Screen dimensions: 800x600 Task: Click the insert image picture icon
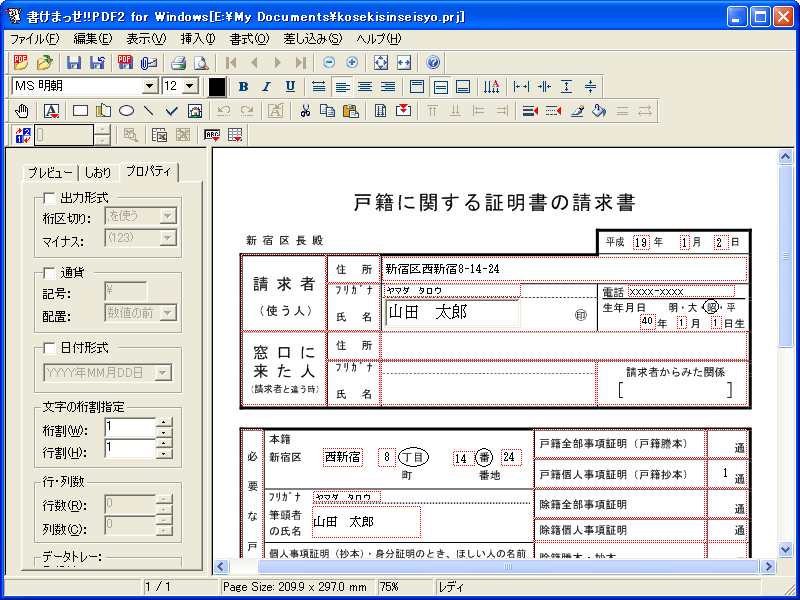pyautogui.click(x=195, y=111)
